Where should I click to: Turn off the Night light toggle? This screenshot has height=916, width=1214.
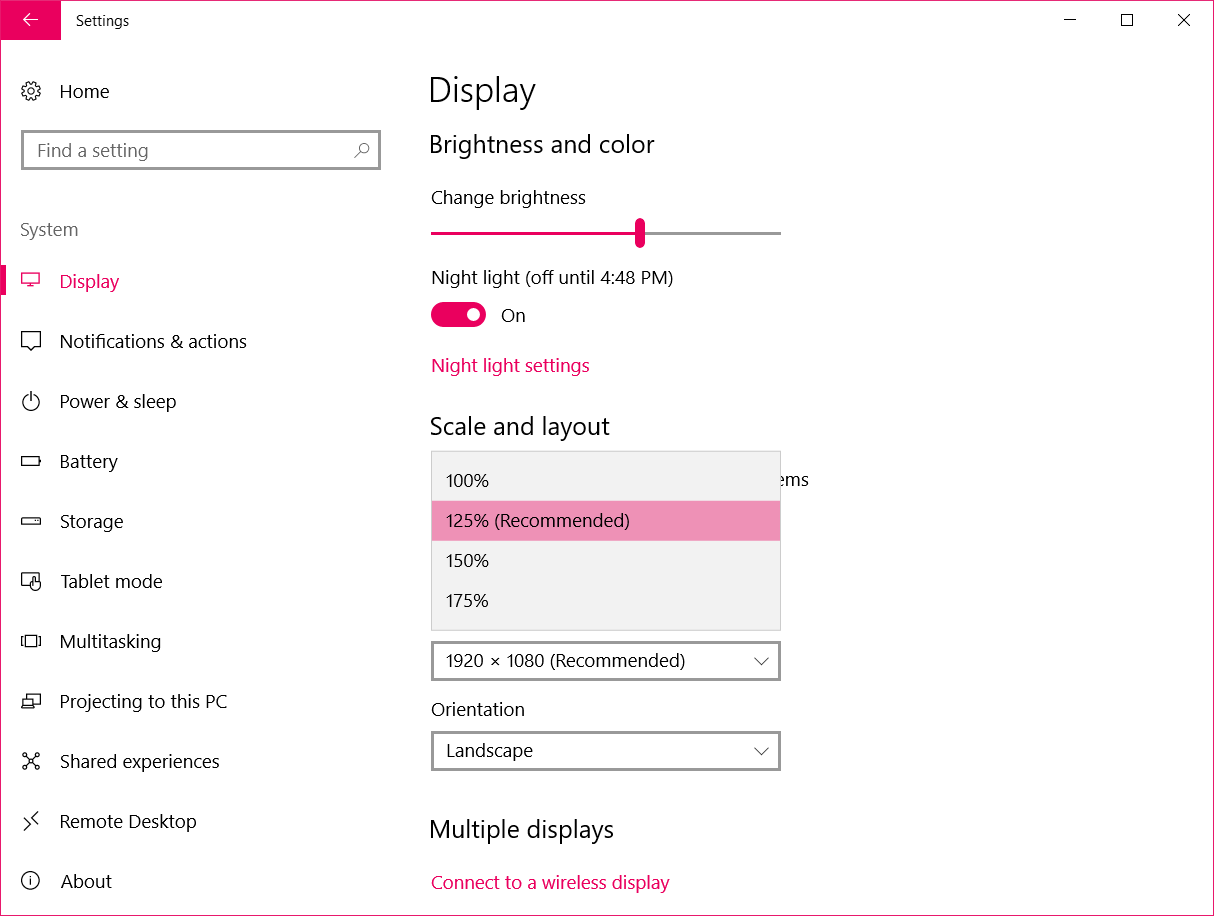coord(458,315)
